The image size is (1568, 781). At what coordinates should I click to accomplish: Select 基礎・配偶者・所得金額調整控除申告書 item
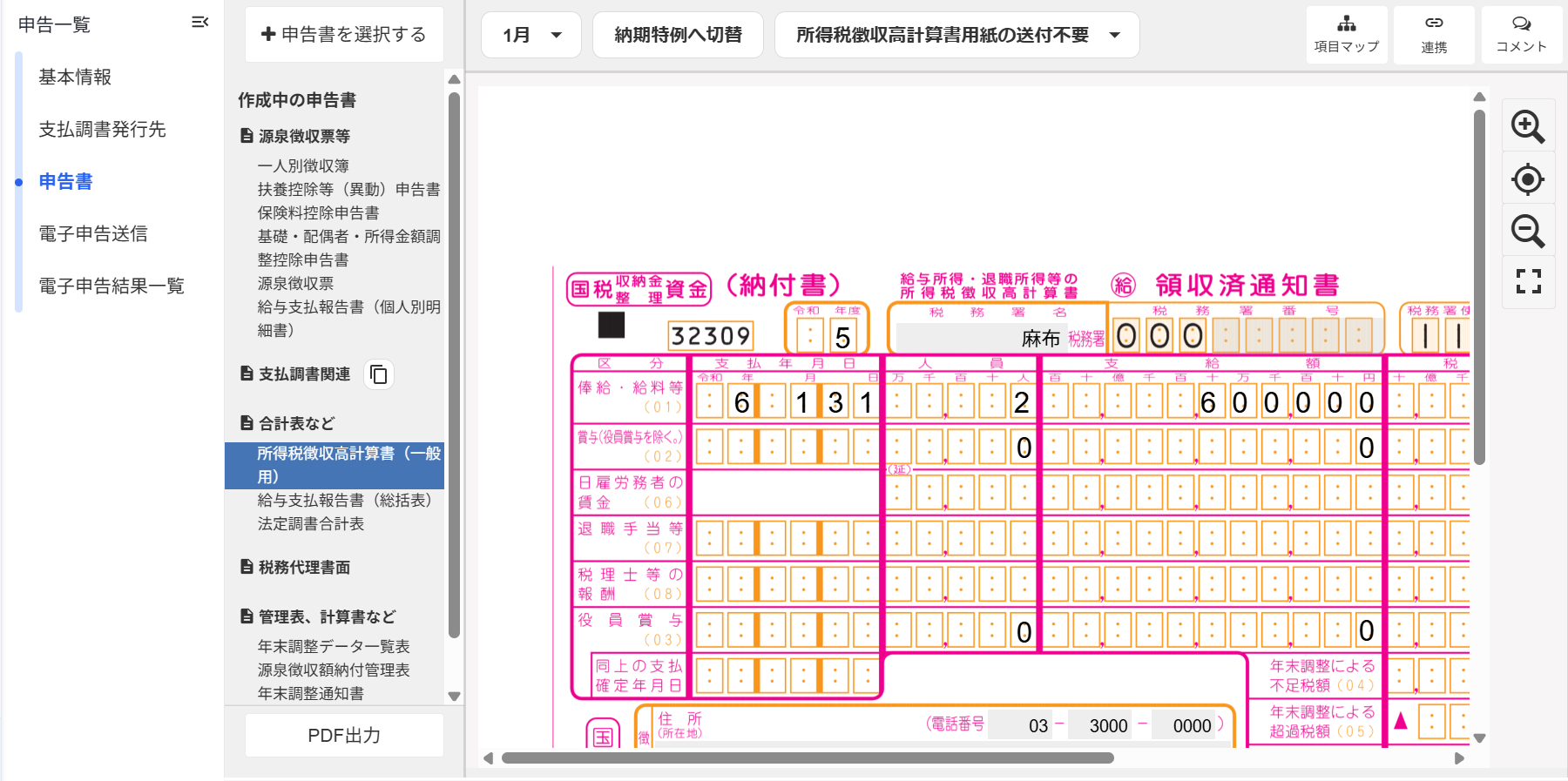[348, 248]
